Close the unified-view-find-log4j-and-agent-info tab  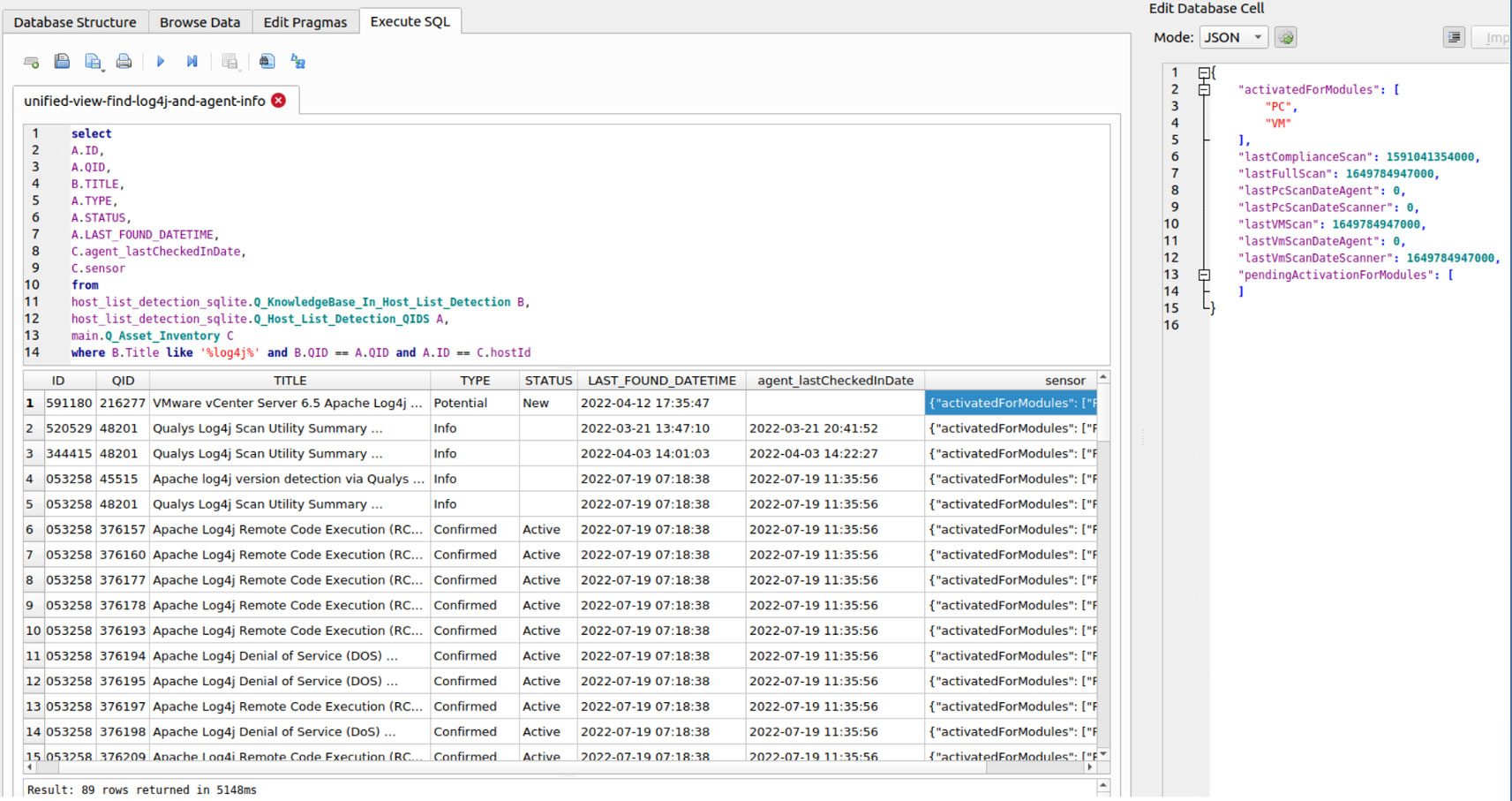(278, 101)
